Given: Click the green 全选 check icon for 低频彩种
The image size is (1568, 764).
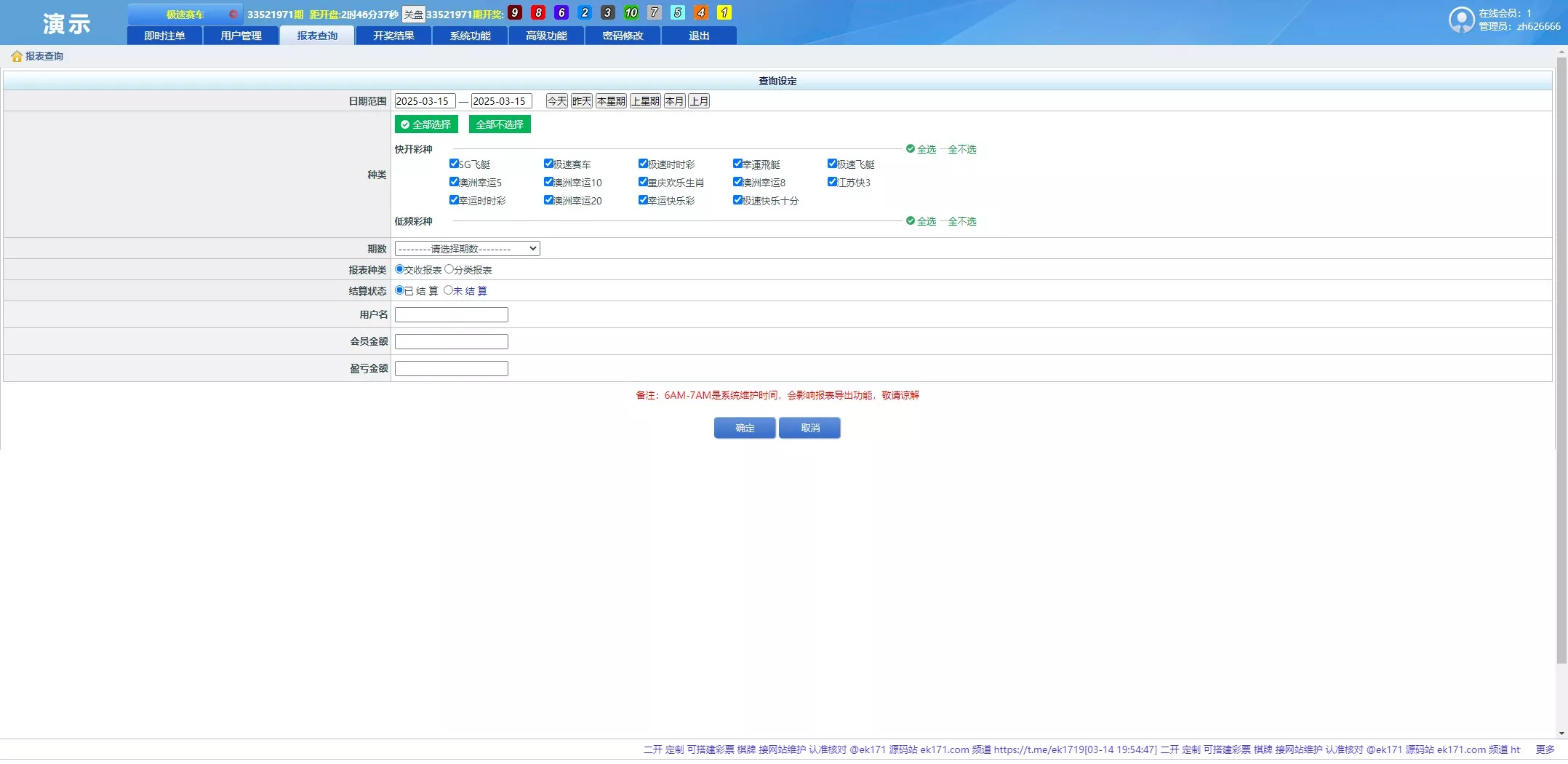Looking at the screenshot, I should (x=910, y=221).
